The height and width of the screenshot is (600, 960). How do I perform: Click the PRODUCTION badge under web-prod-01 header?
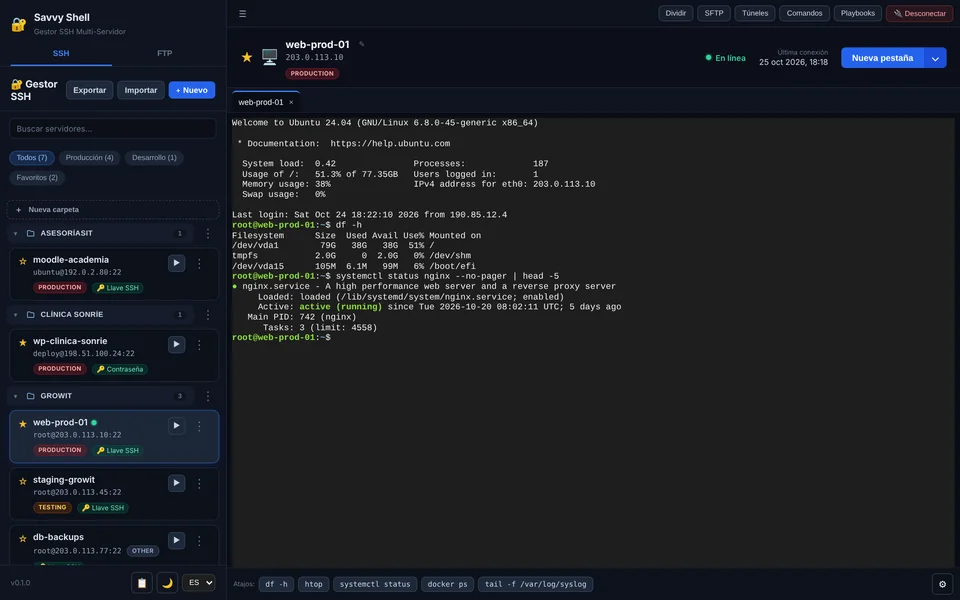pyautogui.click(x=312, y=73)
